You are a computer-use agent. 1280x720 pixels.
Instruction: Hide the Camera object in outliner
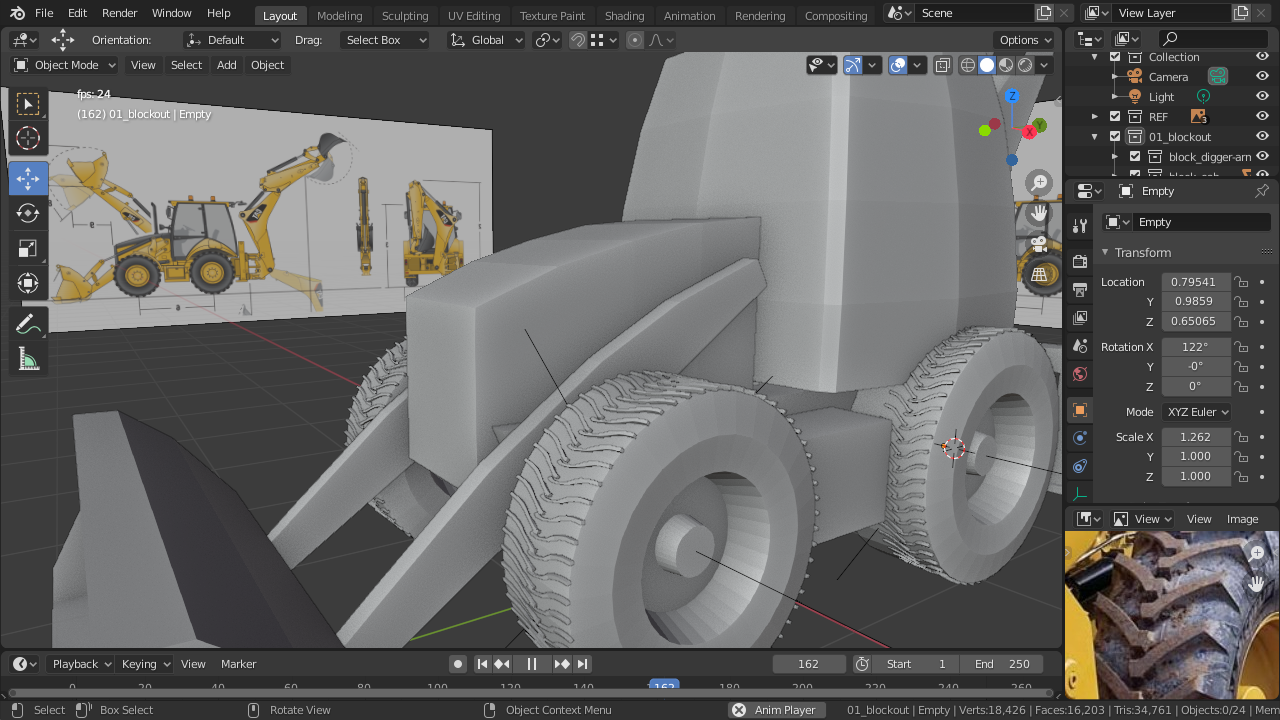pos(1262,77)
